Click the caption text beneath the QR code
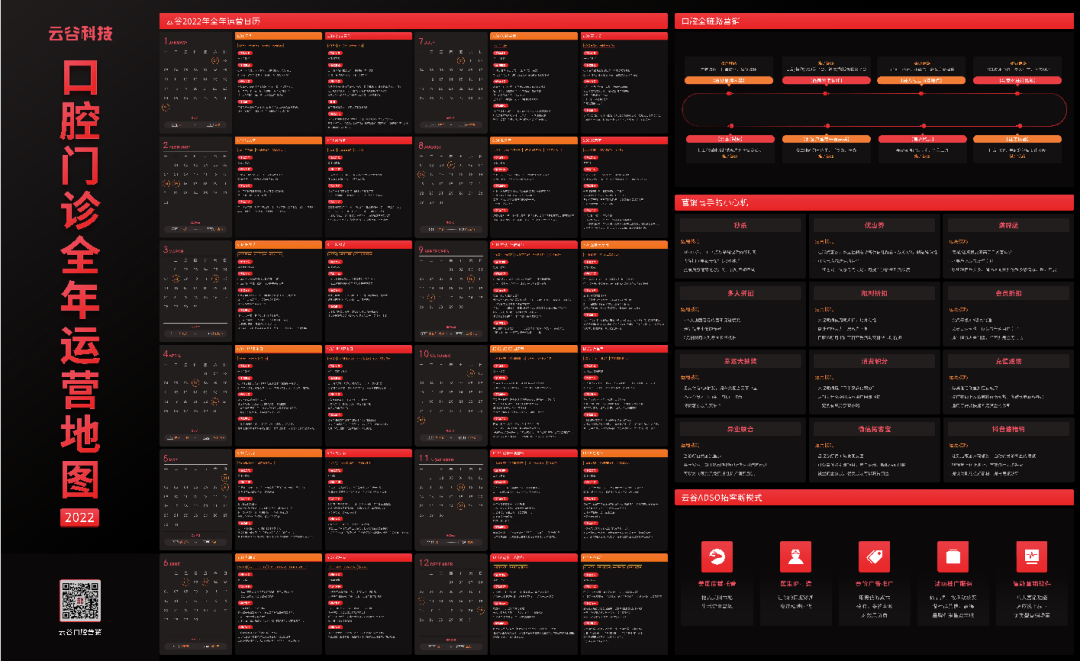Screen dimensions: 1080x661 click(x=80, y=631)
